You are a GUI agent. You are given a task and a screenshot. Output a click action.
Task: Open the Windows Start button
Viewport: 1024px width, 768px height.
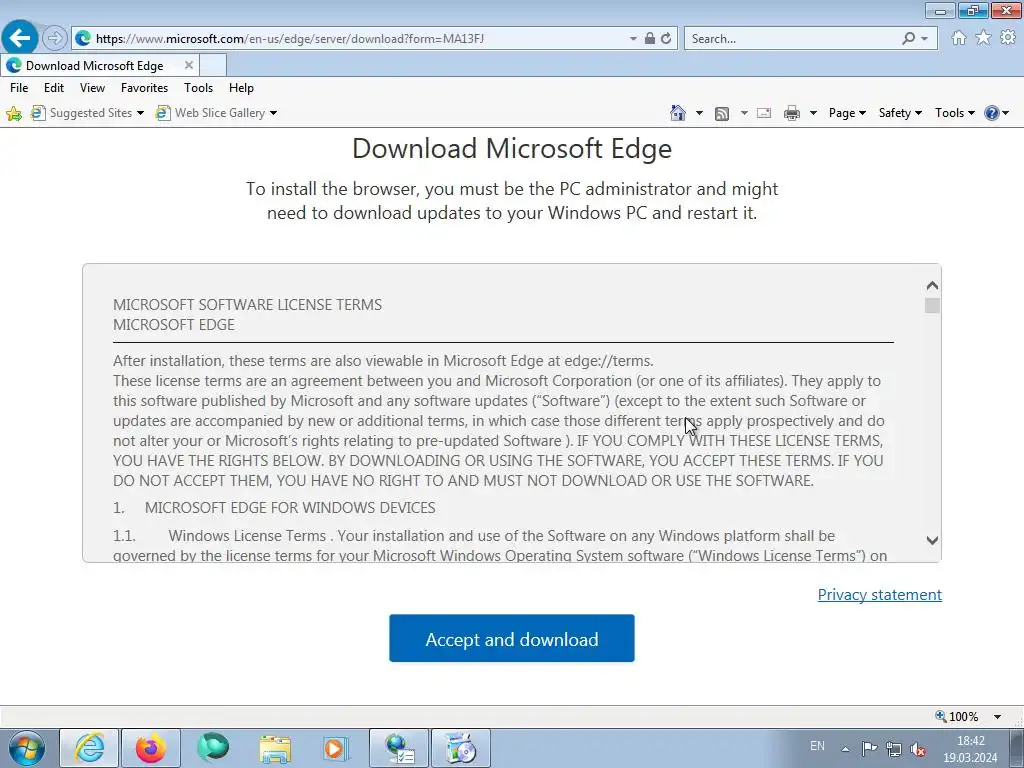click(x=27, y=748)
